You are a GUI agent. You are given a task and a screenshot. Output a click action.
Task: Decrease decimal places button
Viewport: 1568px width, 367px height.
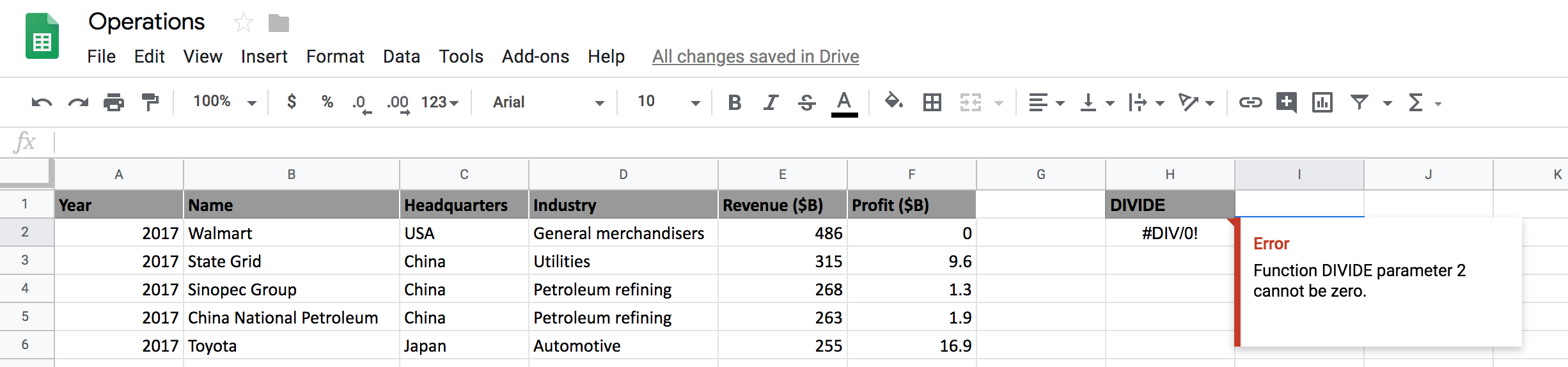[361, 104]
